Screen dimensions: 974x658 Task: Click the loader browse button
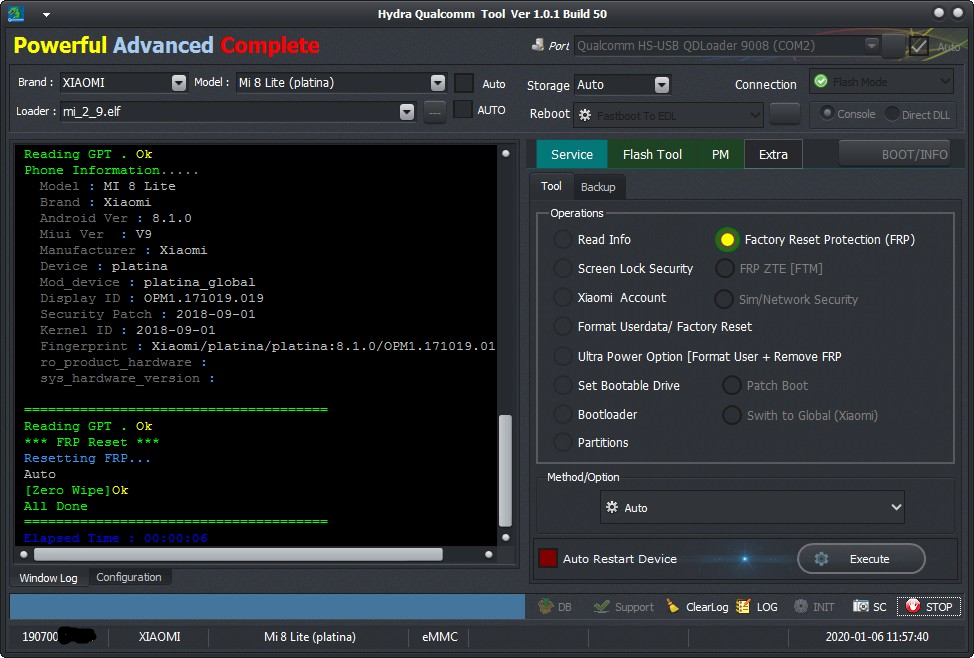pos(434,111)
